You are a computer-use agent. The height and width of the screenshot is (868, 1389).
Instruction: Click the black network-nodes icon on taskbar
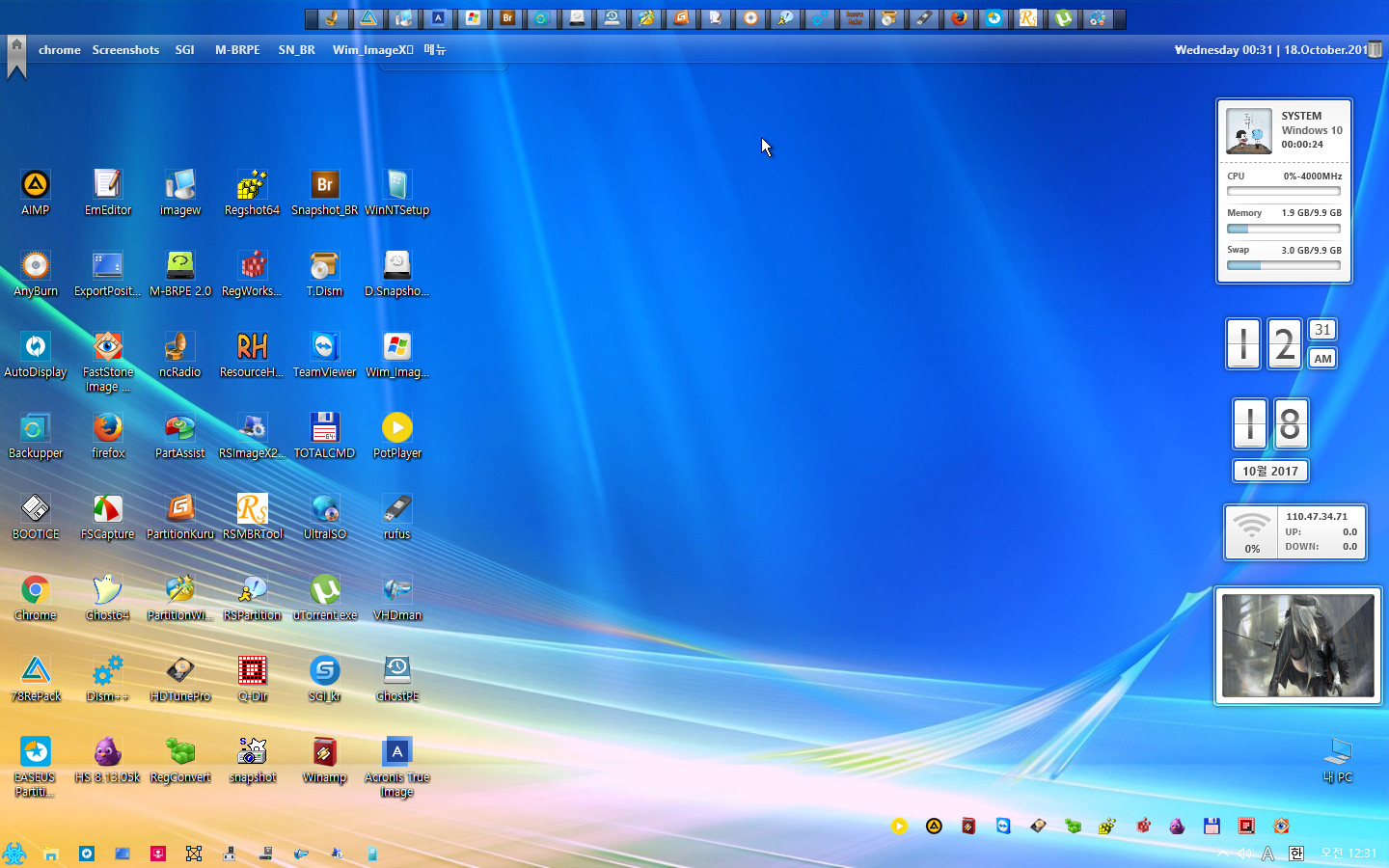[194, 854]
